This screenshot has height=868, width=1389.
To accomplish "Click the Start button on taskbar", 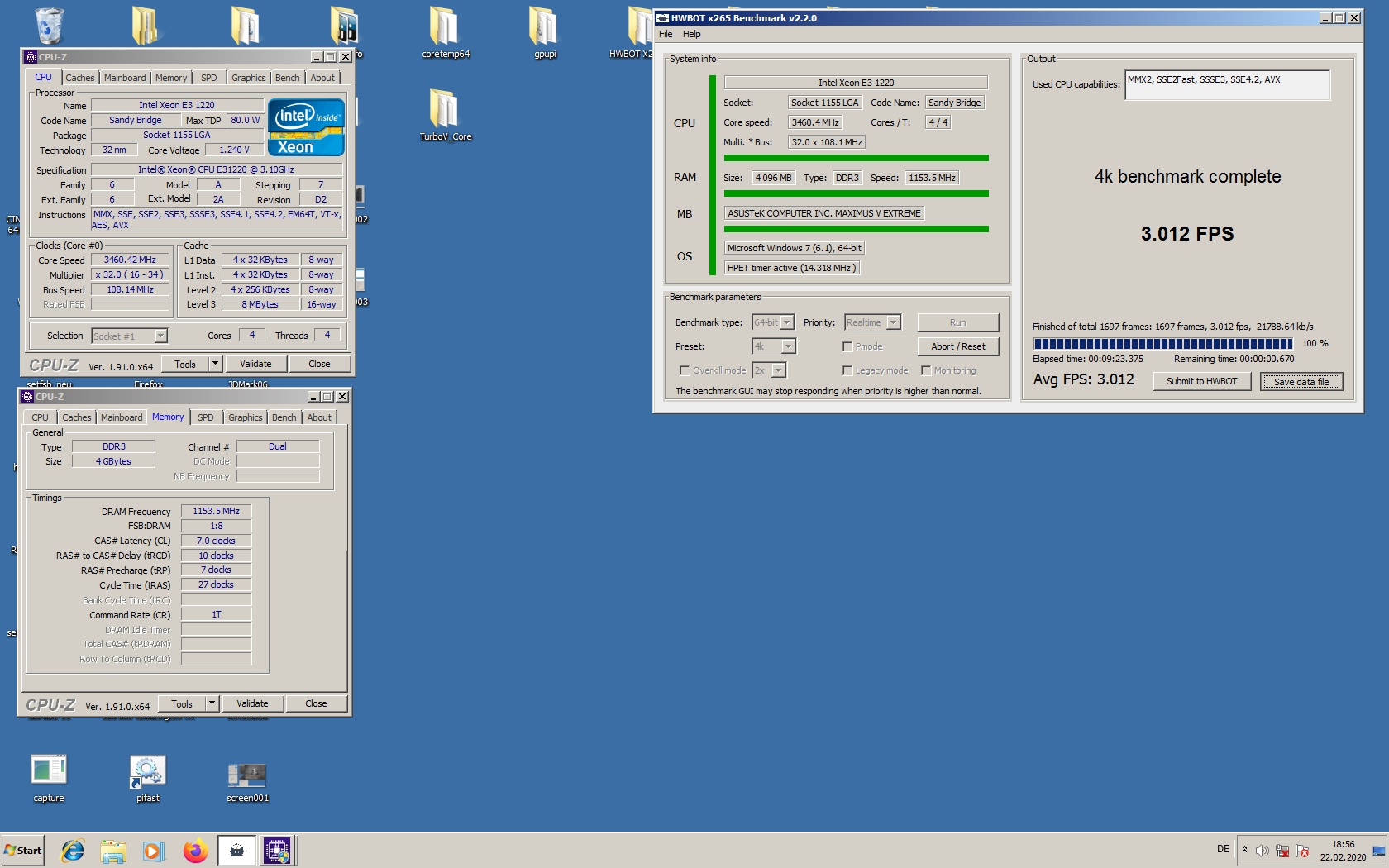I will coord(22,850).
